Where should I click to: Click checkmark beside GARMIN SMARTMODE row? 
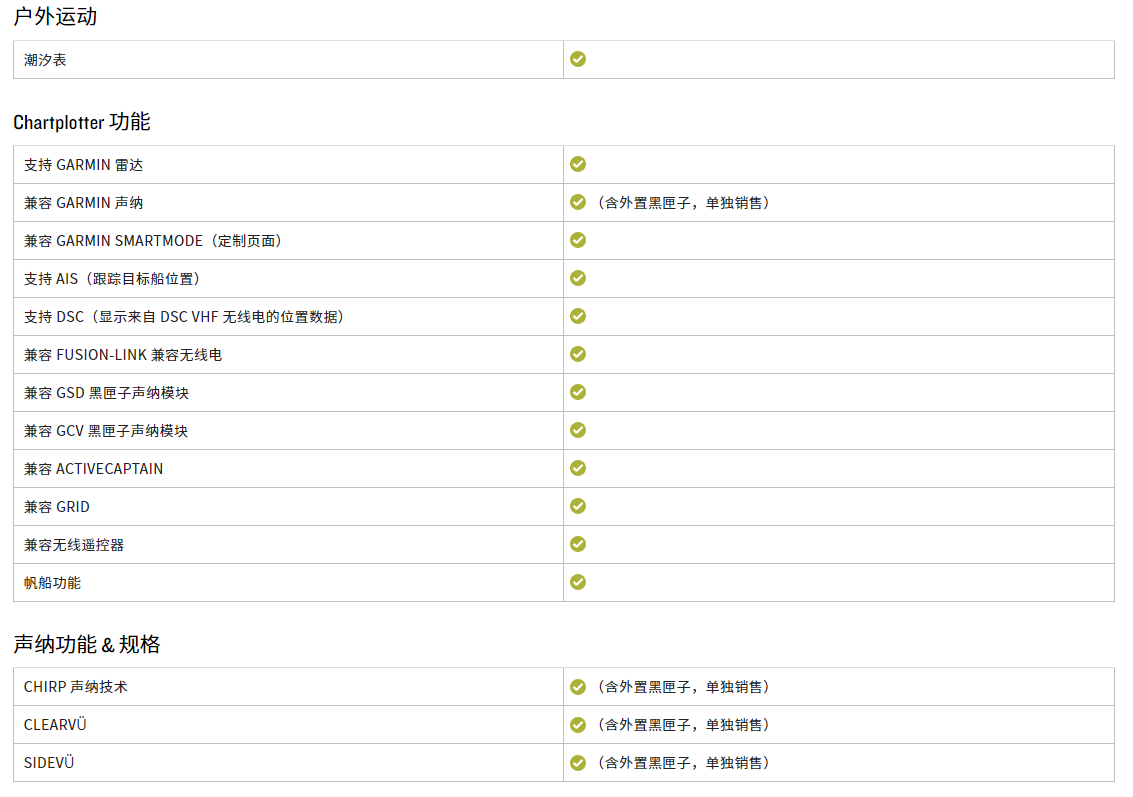point(578,240)
